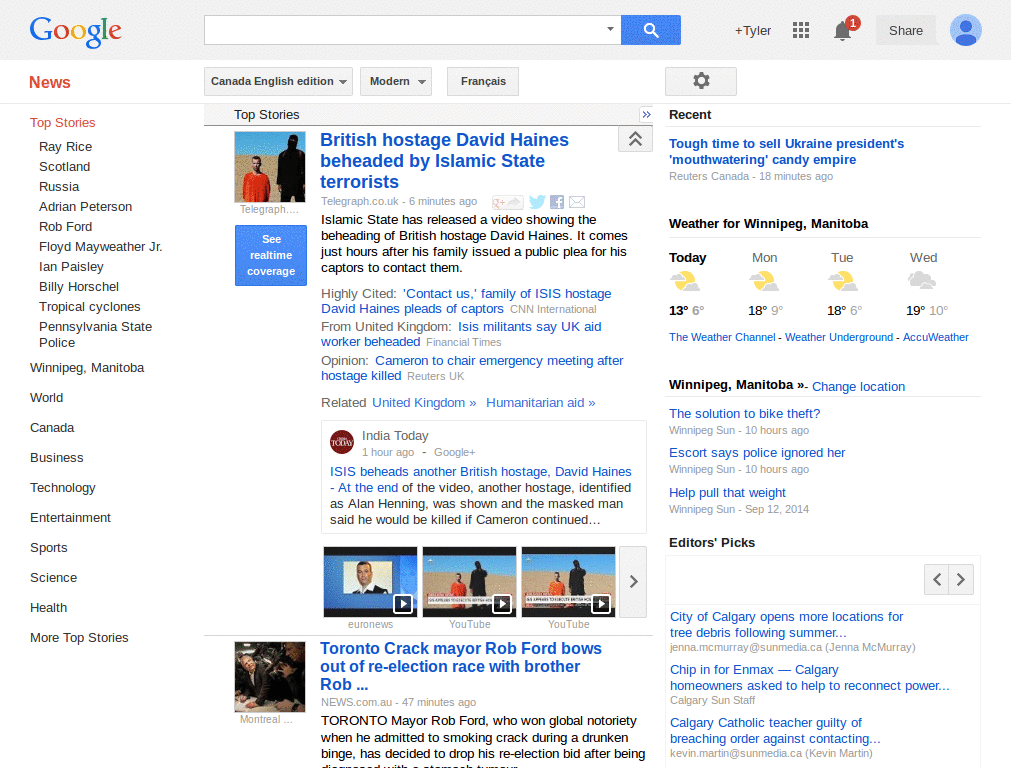Play the euronews video thumbnail
This screenshot has height=768, width=1024.
pos(370,582)
